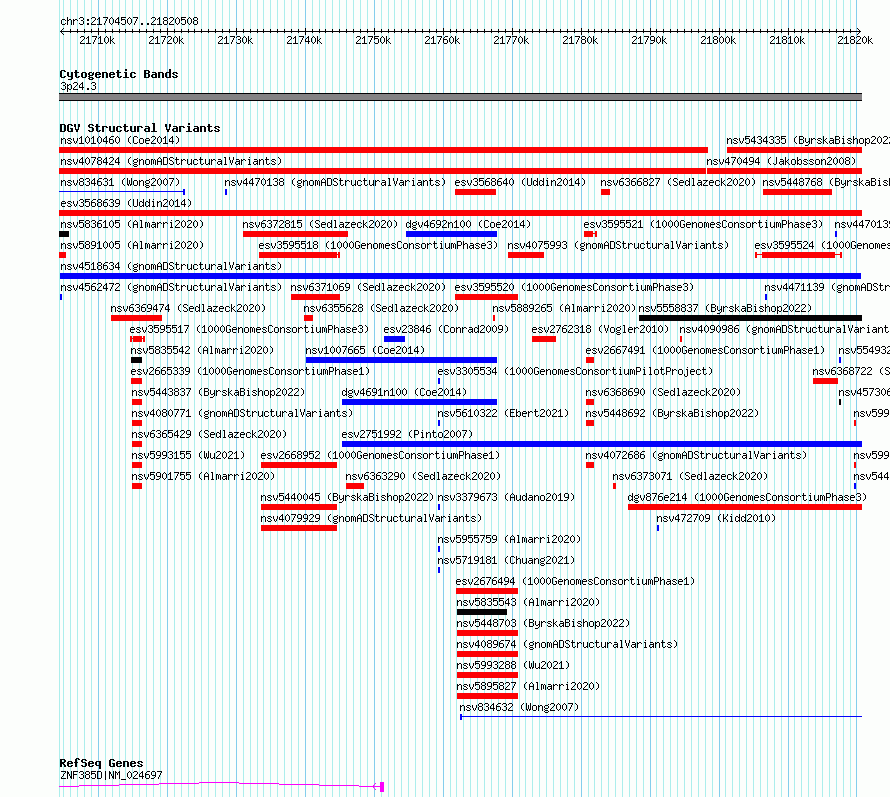Click nsv6369474 (Sedlazeck2020) label
890x797 pixels.
point(188,308)
